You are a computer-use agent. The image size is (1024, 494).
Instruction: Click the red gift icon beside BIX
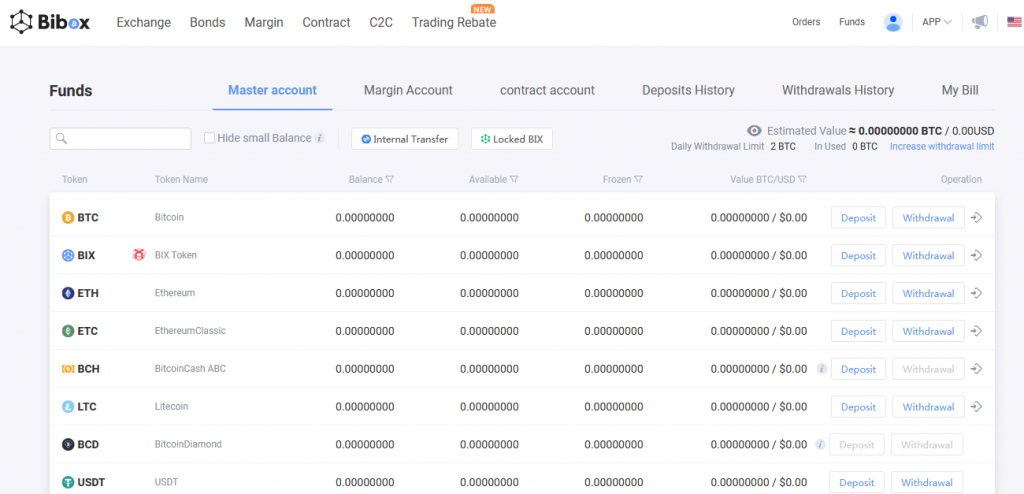(x=139, y=255)
